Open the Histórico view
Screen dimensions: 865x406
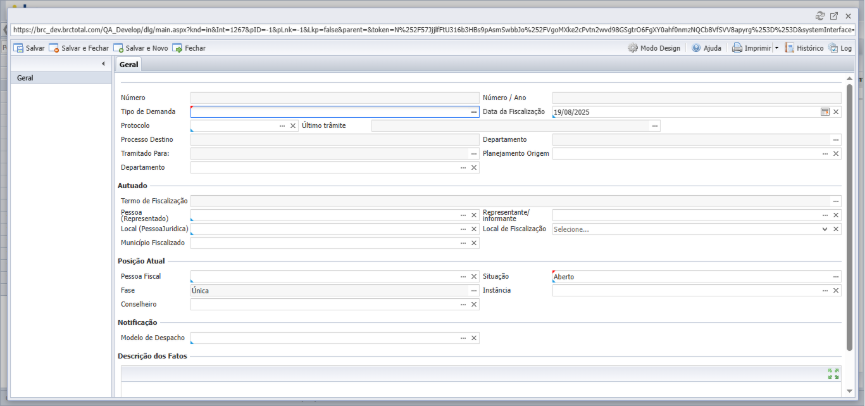click(x=804, y=49)
